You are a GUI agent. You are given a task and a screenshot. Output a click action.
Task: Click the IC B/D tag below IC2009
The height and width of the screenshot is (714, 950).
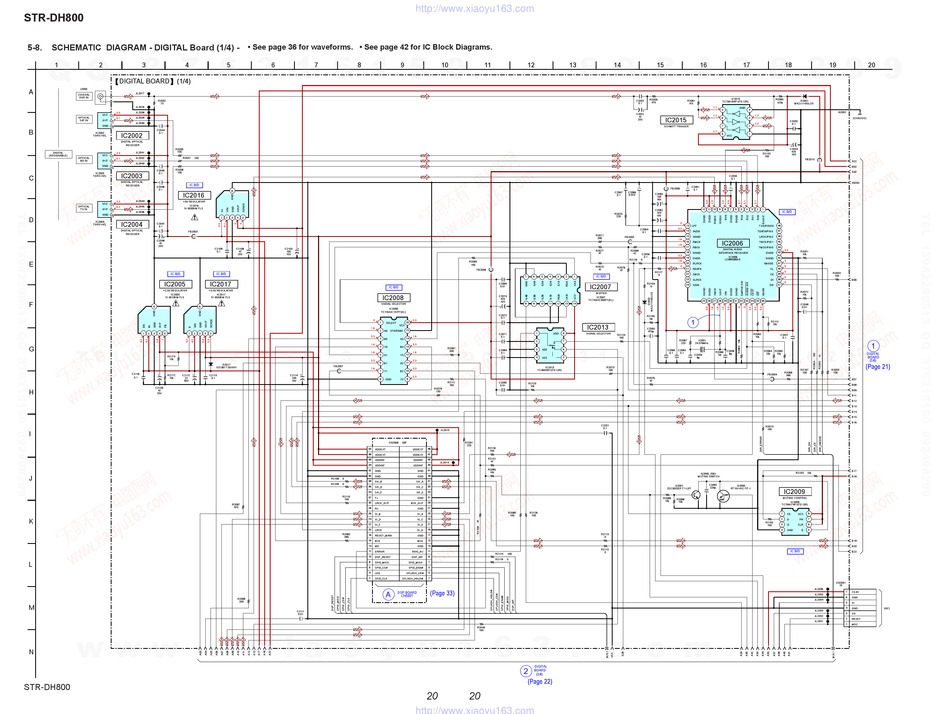(795, 551)
